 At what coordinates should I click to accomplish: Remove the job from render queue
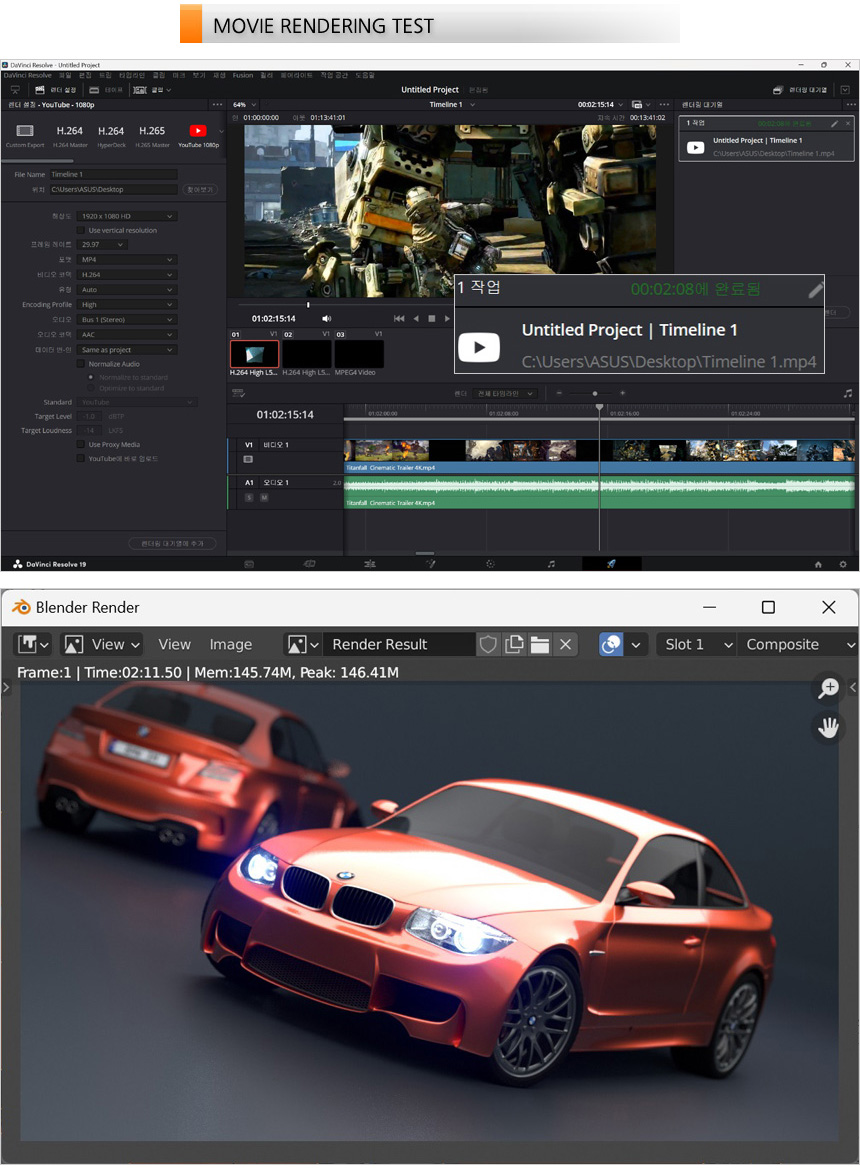(847, 124)
